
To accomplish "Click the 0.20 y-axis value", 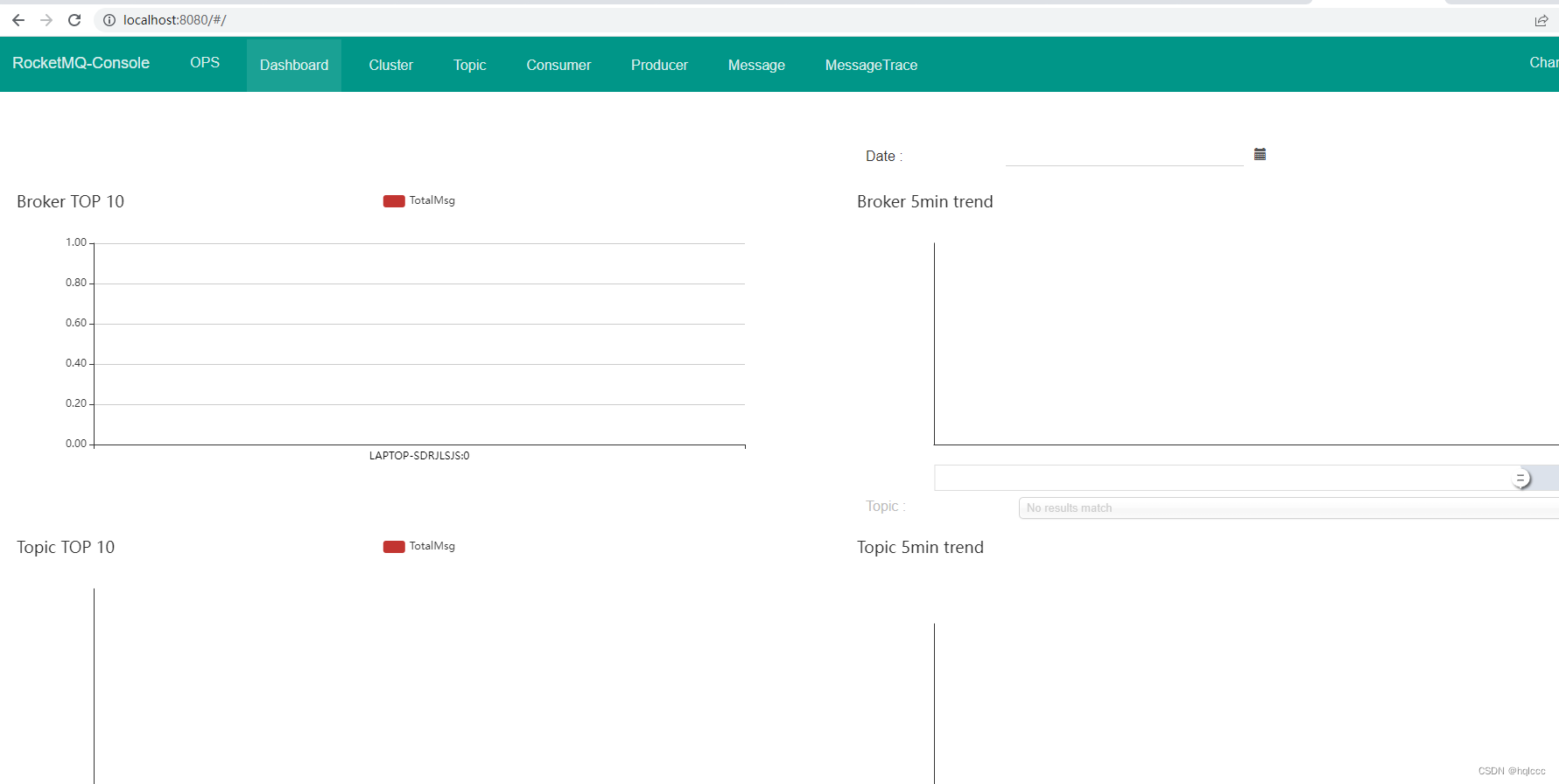I will 76,403.
